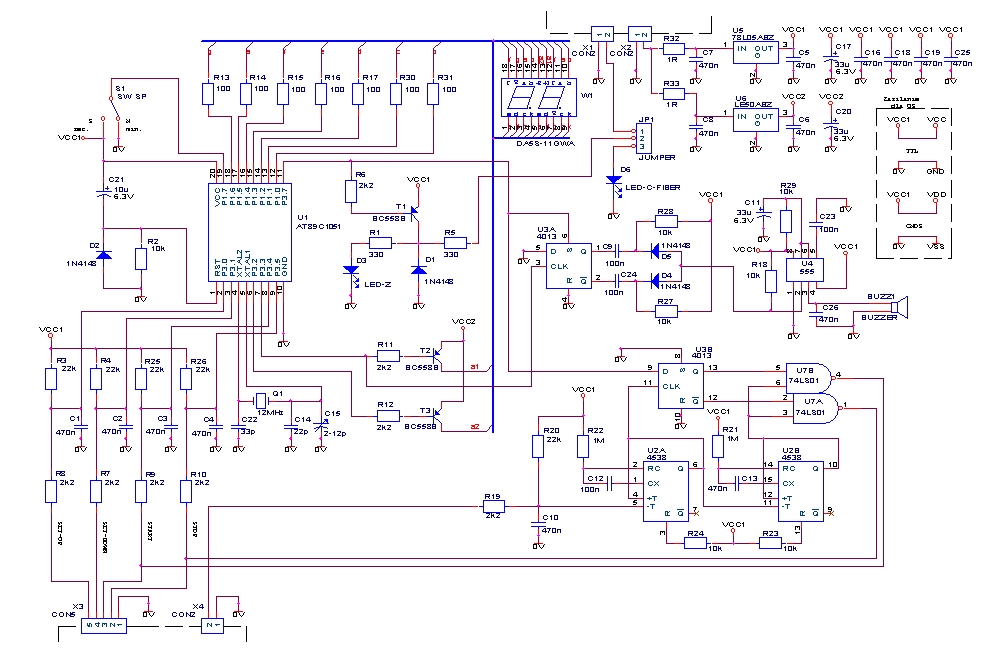Select the R12 resistor label

tap(385, 405)
